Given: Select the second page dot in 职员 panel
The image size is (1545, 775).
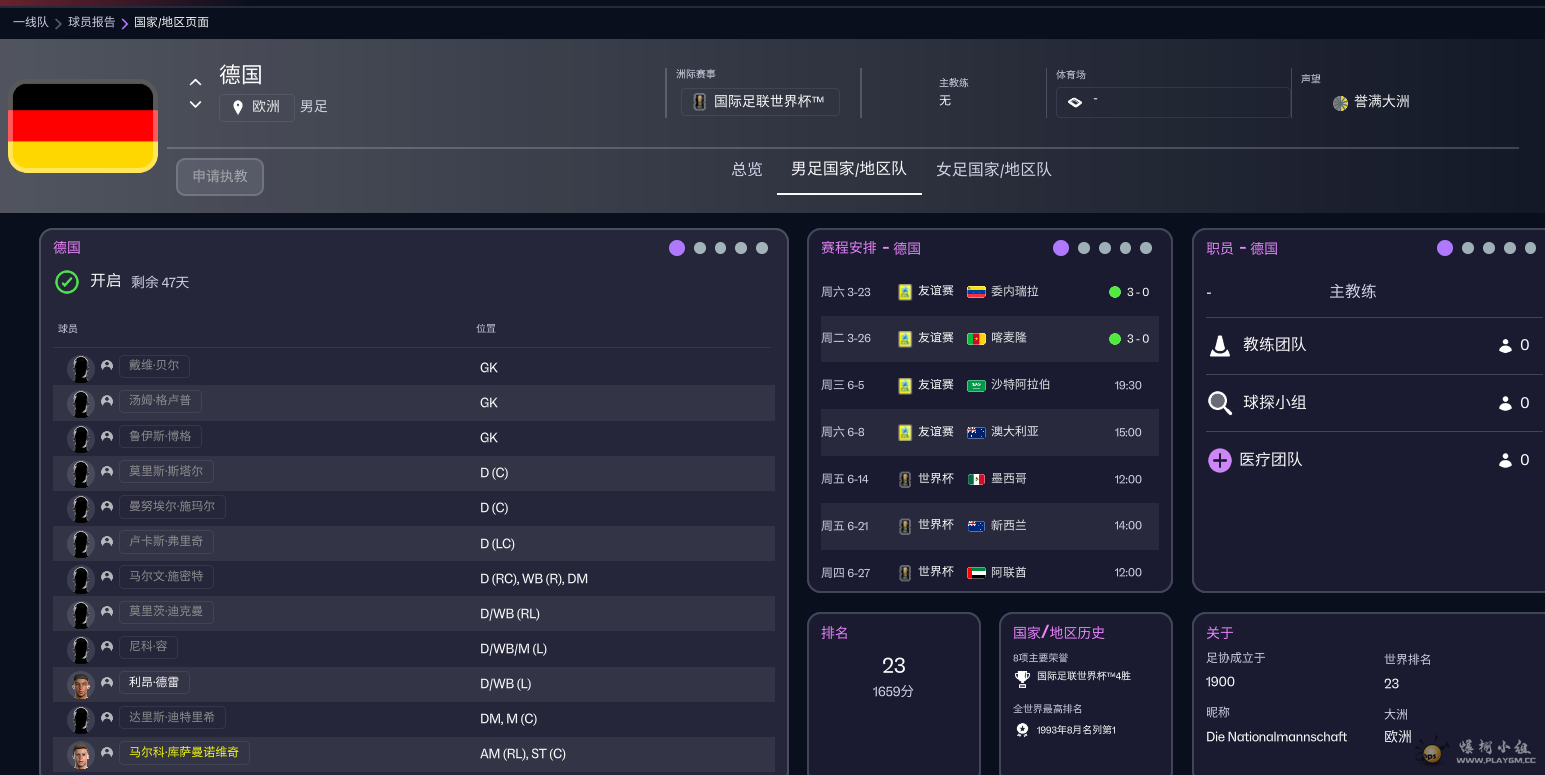Looking at the screenshot, I should coord(1468,248).
